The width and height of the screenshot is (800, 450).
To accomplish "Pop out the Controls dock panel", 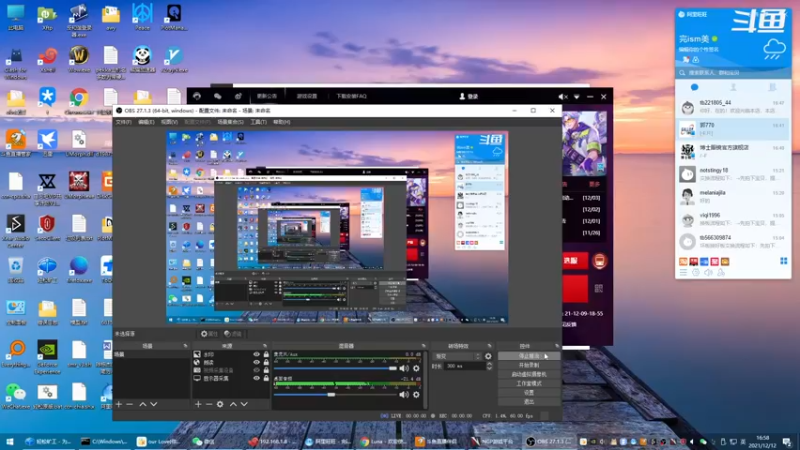I will [x=557, y=346].
